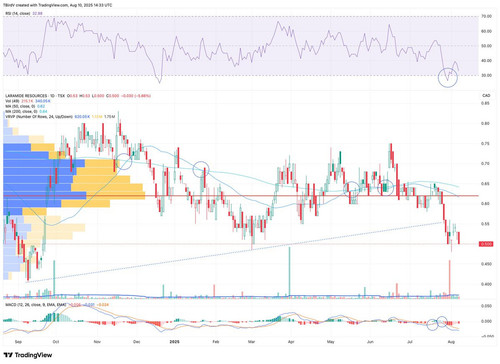
Task: Click the 0.050 MACD axis label
Action: point(486,306)
